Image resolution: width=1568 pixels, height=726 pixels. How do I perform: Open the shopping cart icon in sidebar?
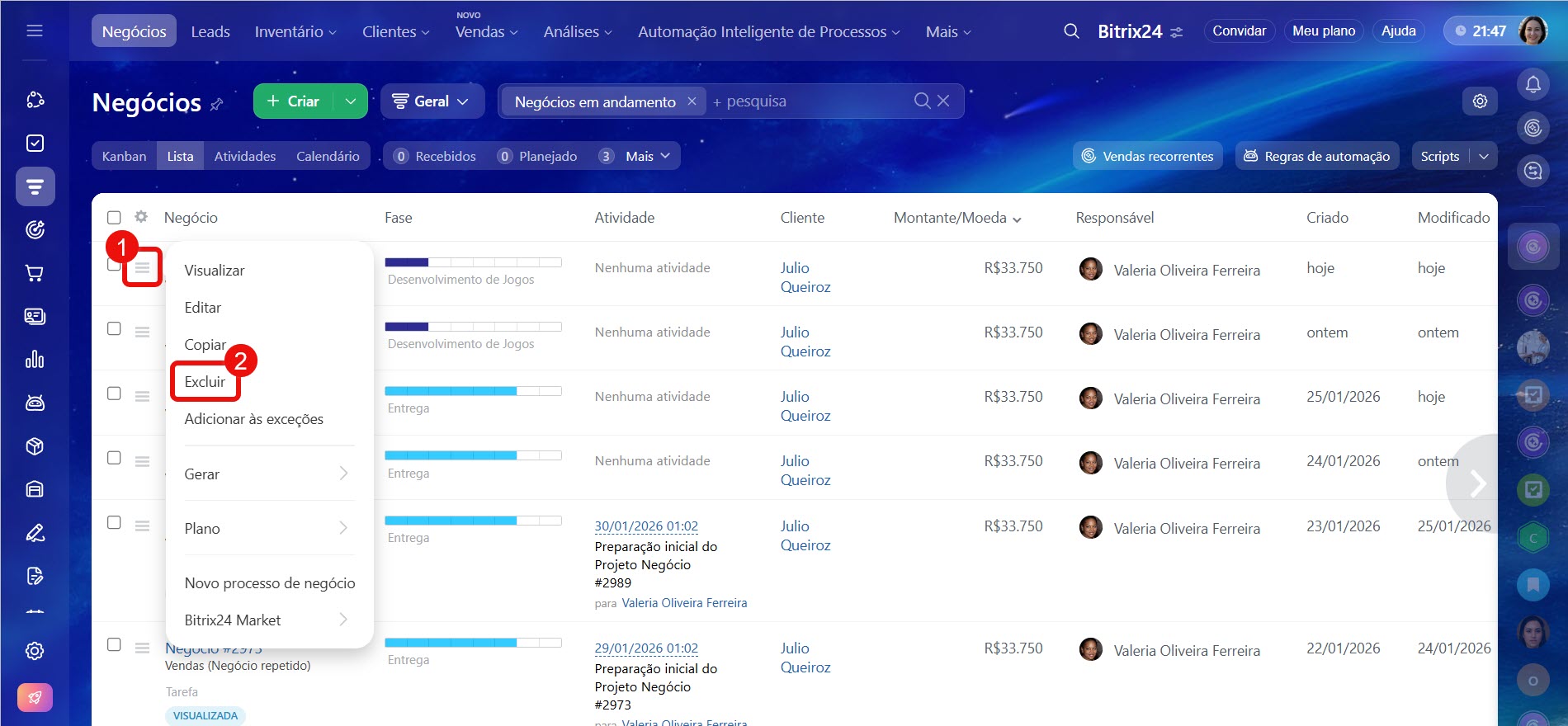(x=35, y=273)
